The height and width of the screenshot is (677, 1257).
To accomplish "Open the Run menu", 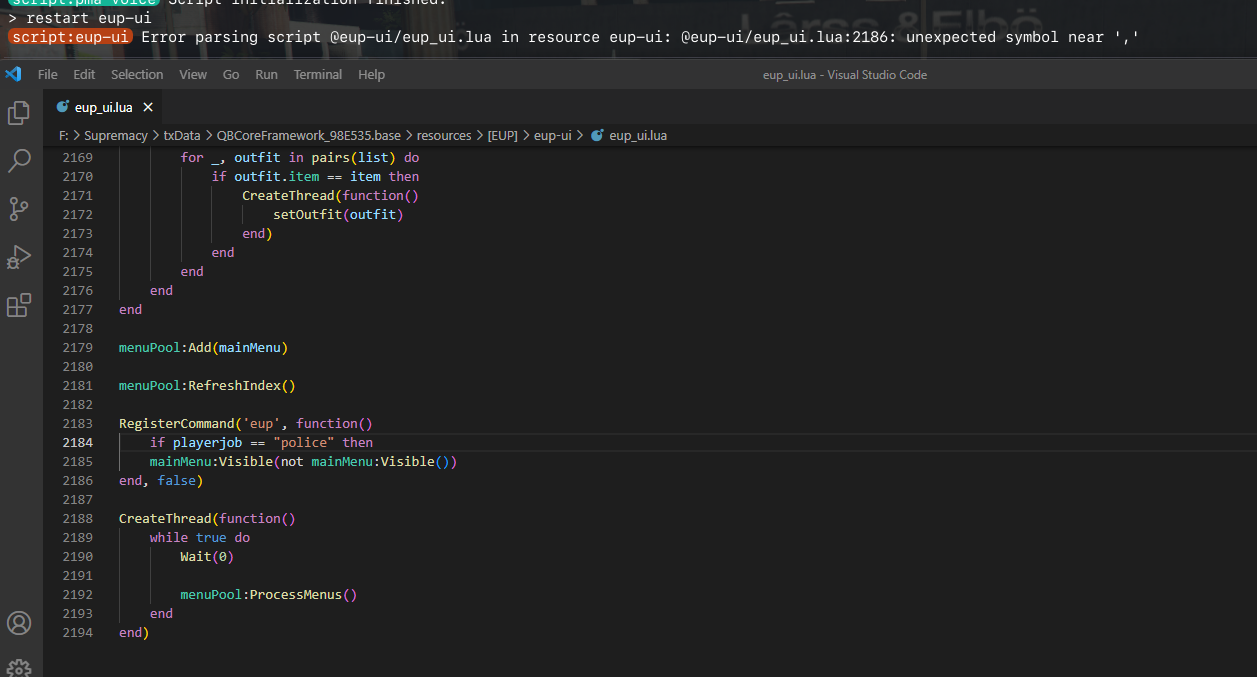I will (x=266, y=74).
